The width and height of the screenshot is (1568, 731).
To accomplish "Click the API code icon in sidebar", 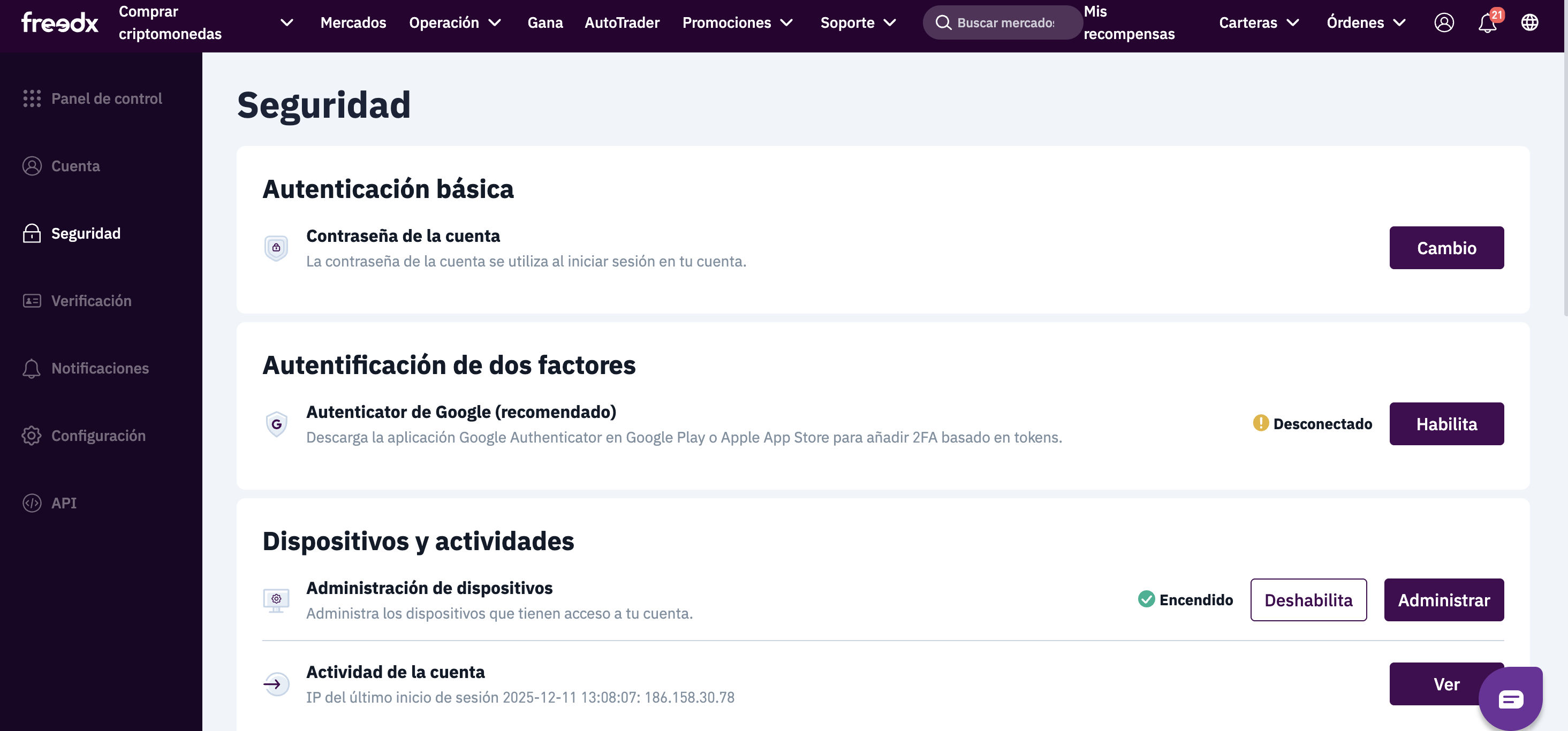I will click(x=32, y=504).
